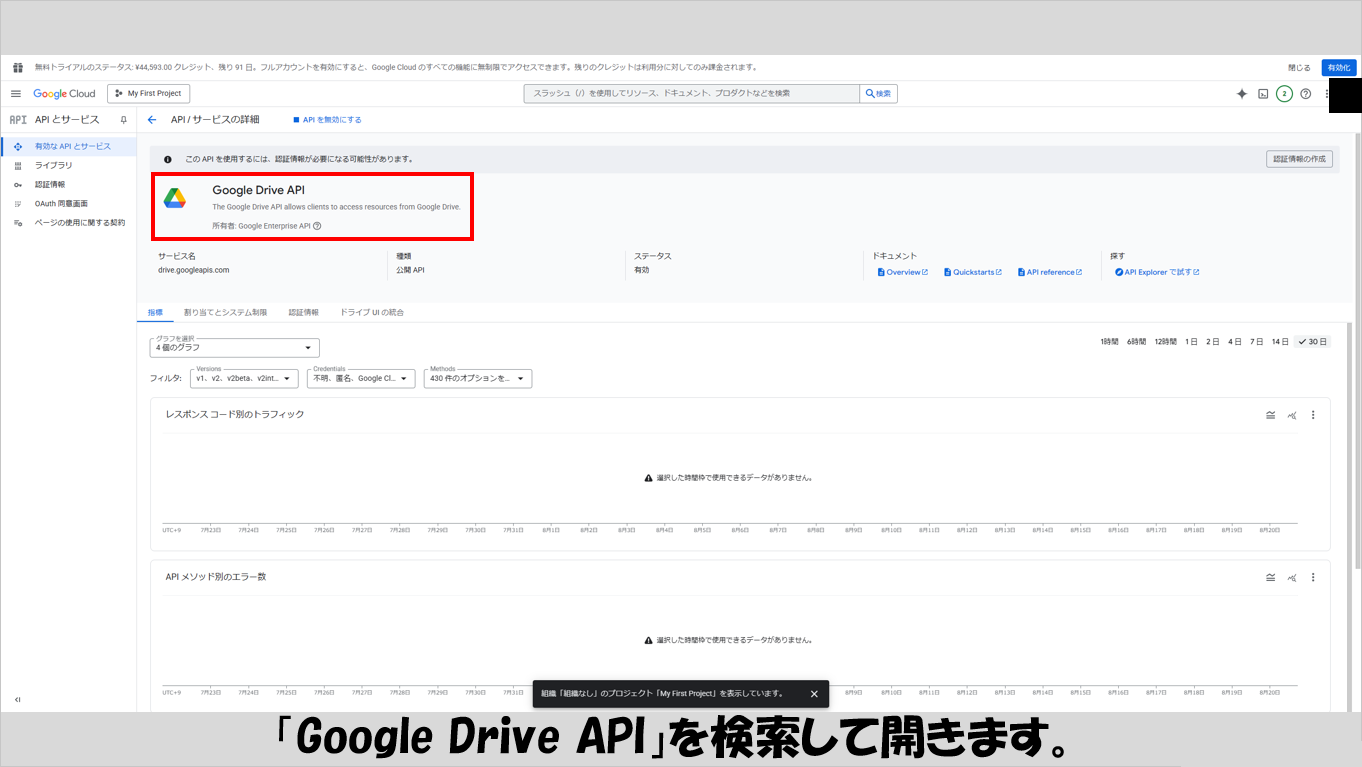Click the help question mark icon in header
The width and height of the screenshot is (1362, 767).
pos(1305,93)
